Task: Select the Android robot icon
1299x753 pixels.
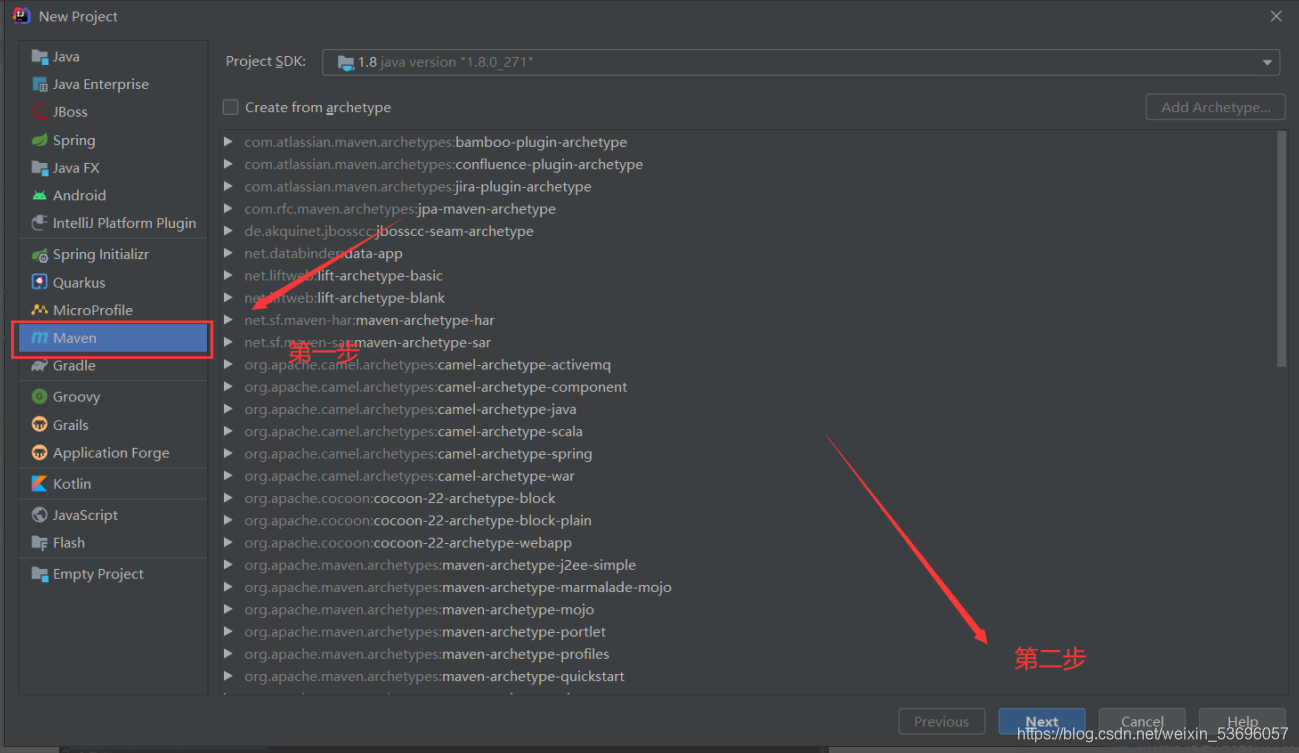Action: (40, 196)
